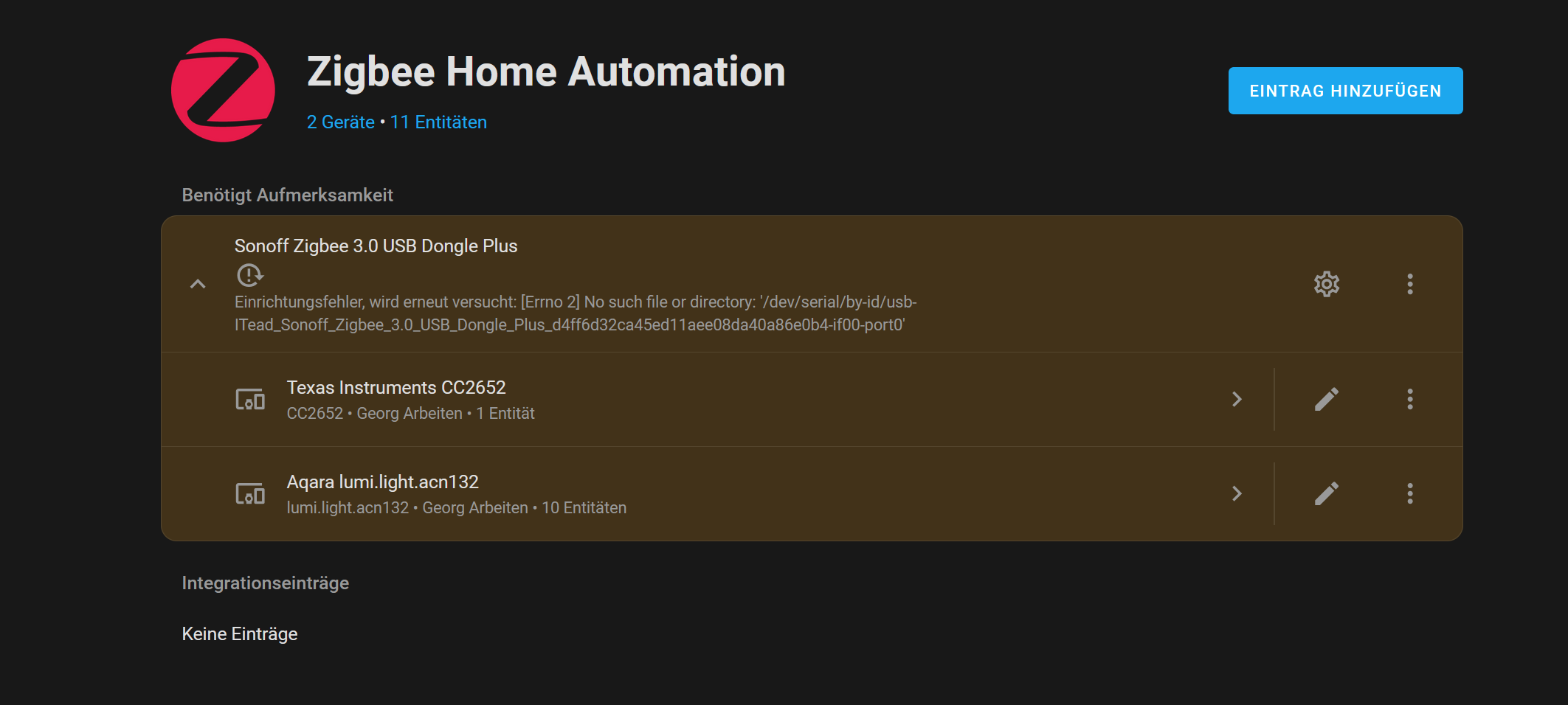Open three-dot menu for Texas Instruments CC2652
Image resolution: width=1568 pixels, height=705 pixels.
pos(1410,399)
